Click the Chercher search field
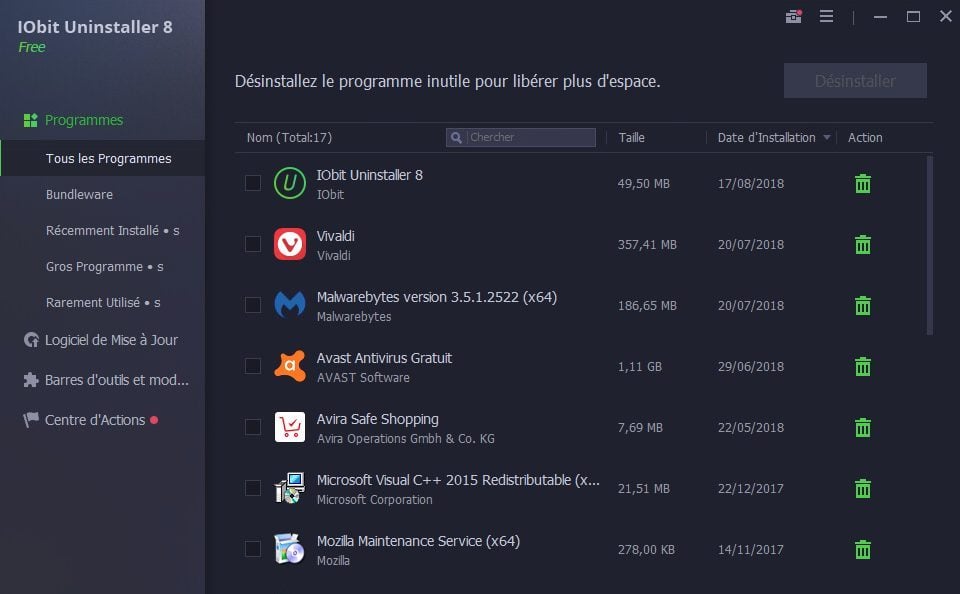 click(x=530, y=138)
